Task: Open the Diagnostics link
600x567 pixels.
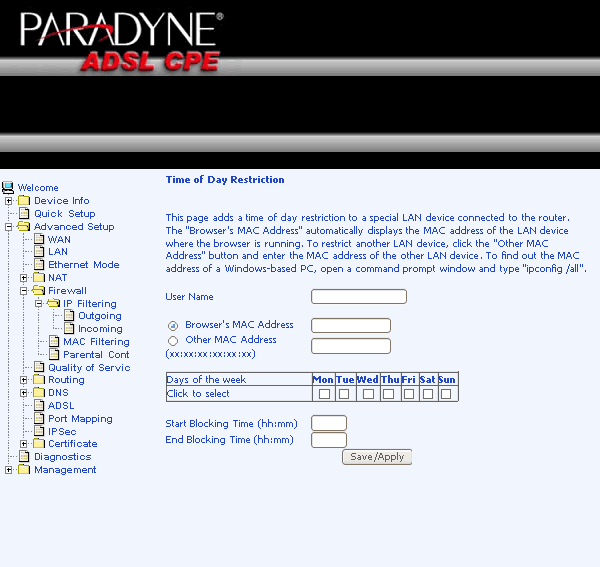Action: [x=63, y=457]
